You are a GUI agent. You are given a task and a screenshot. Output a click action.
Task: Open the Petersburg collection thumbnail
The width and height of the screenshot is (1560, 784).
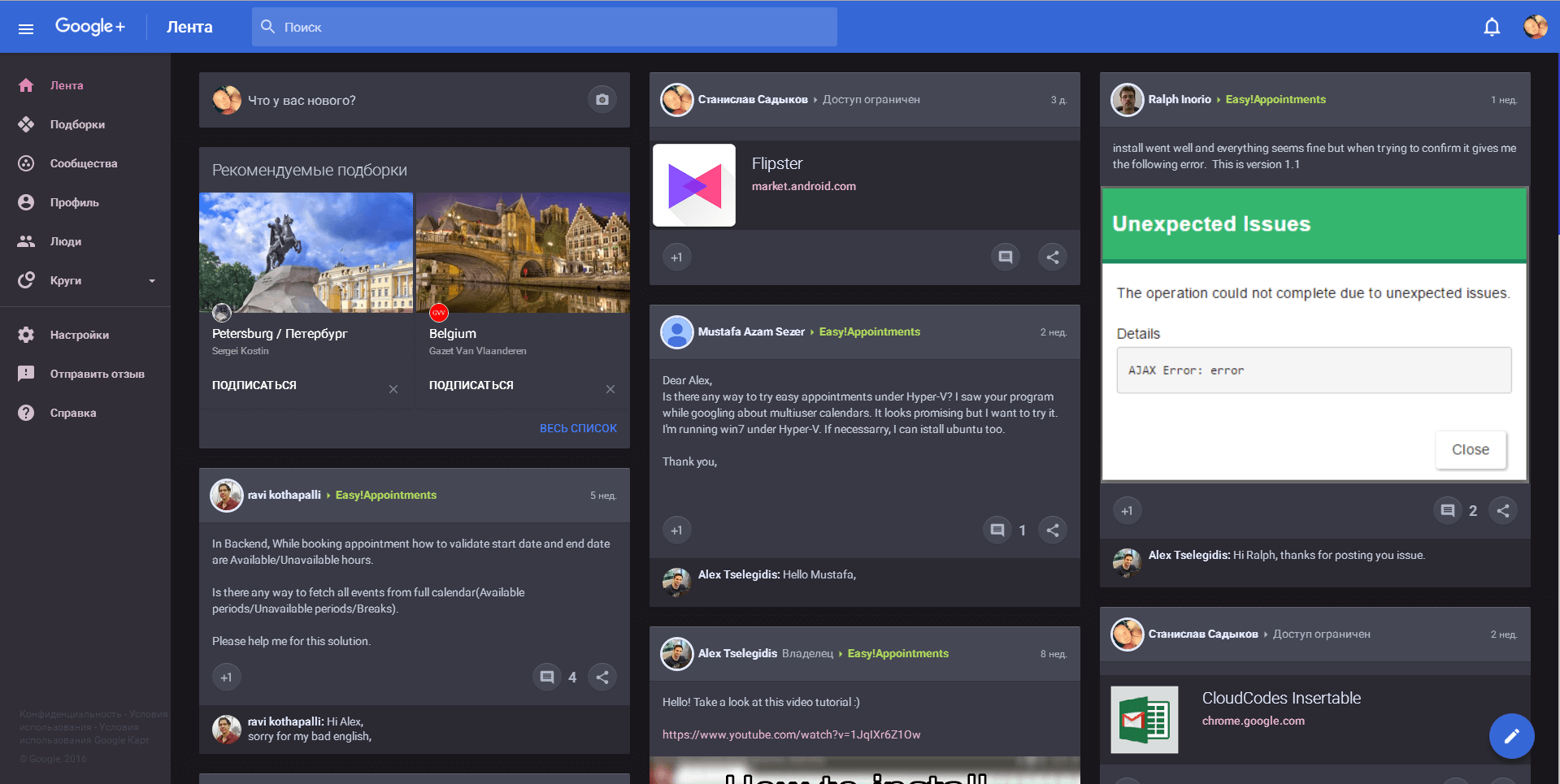pyautogui.click(x=306, y=253)
